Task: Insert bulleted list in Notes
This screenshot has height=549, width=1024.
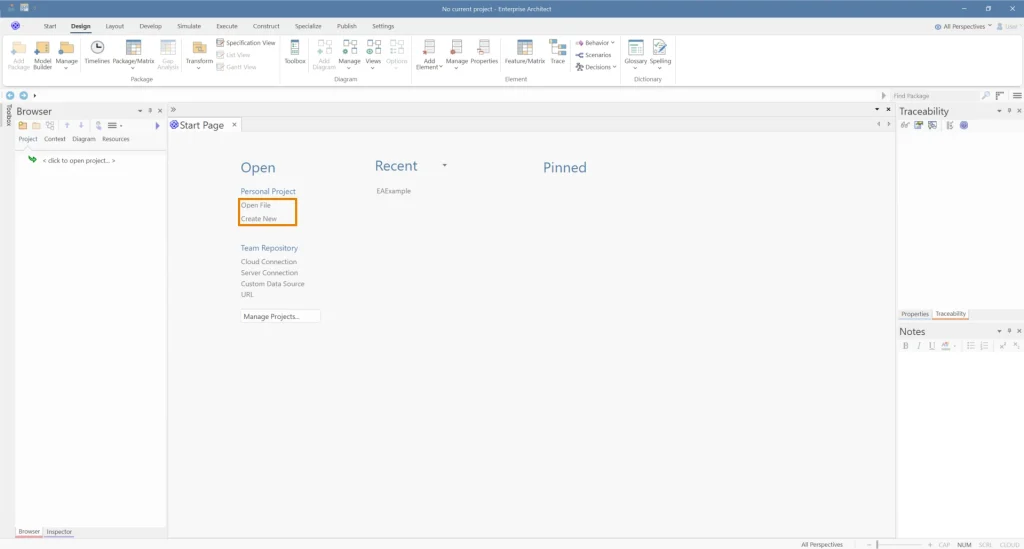Action: click(x=970, y=346)
